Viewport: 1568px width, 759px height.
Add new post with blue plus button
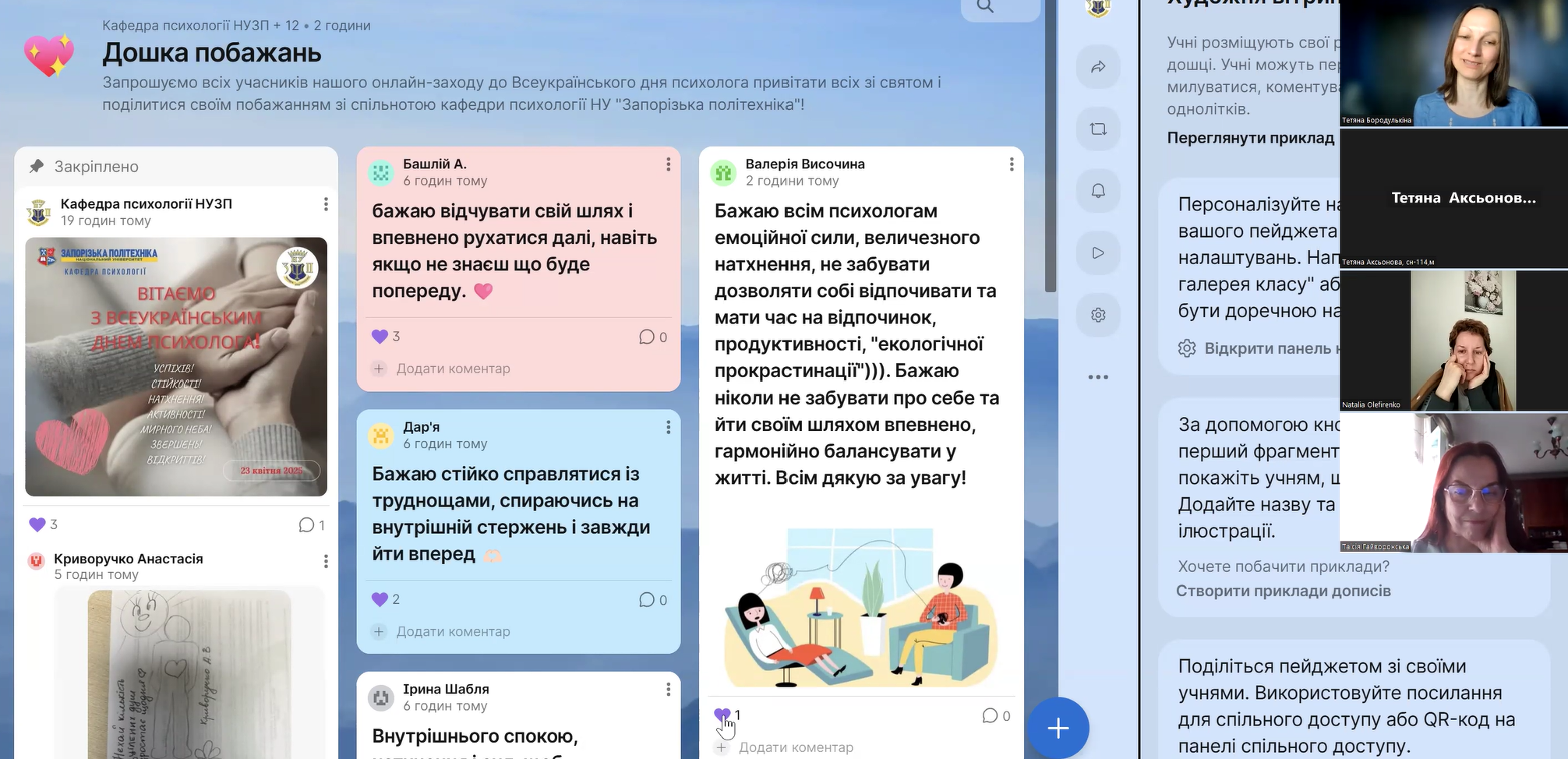(1058, 729)
